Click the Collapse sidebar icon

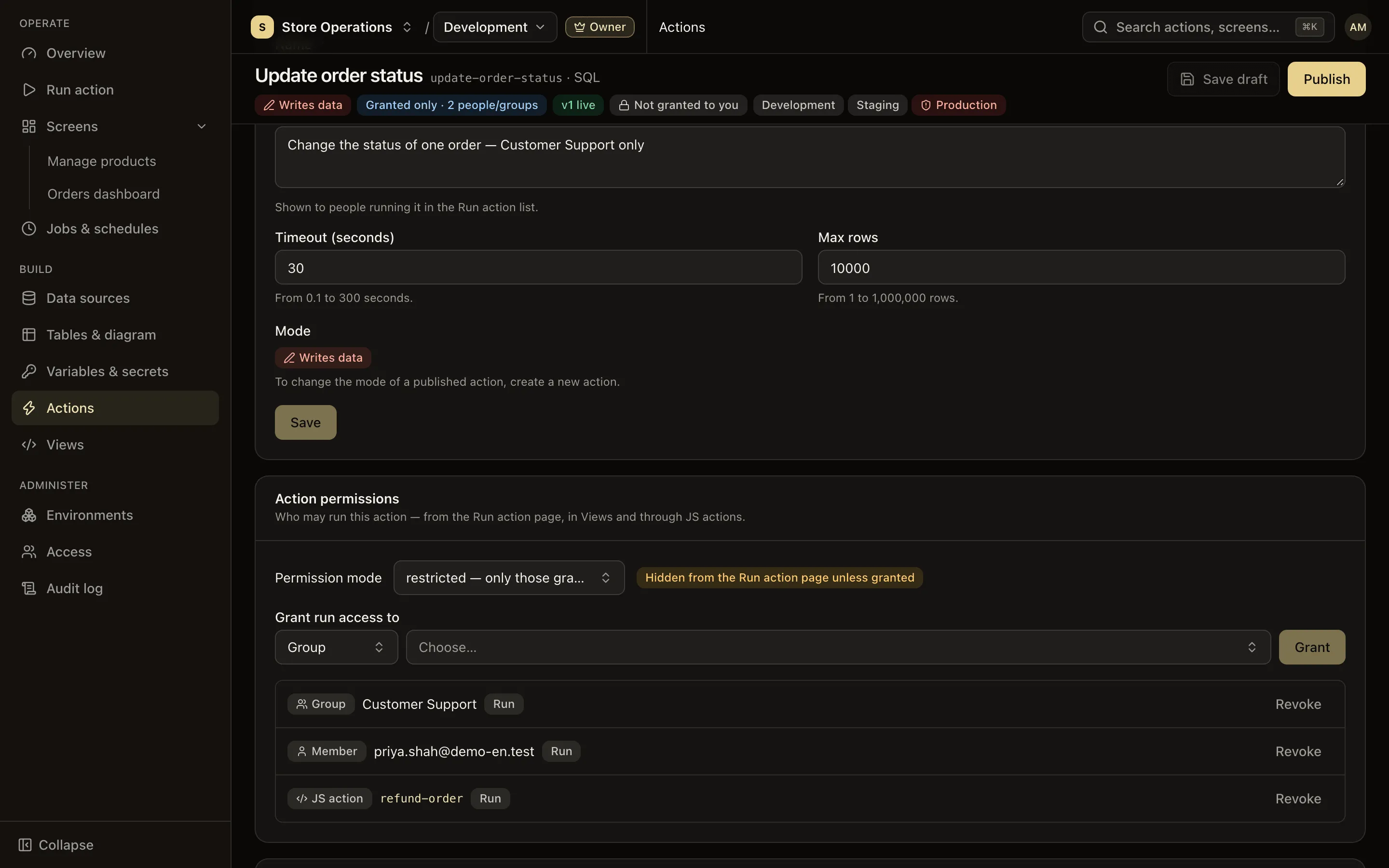click(x=25, y=845)
